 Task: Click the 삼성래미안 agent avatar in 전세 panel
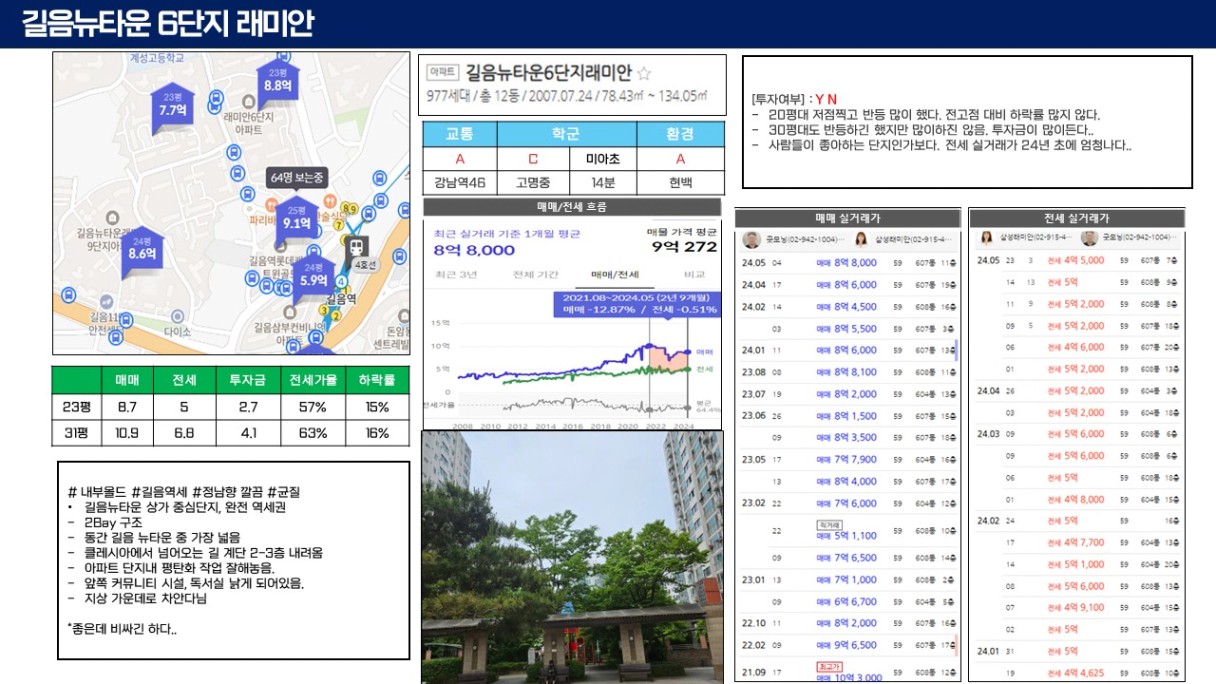coord(986,238)
